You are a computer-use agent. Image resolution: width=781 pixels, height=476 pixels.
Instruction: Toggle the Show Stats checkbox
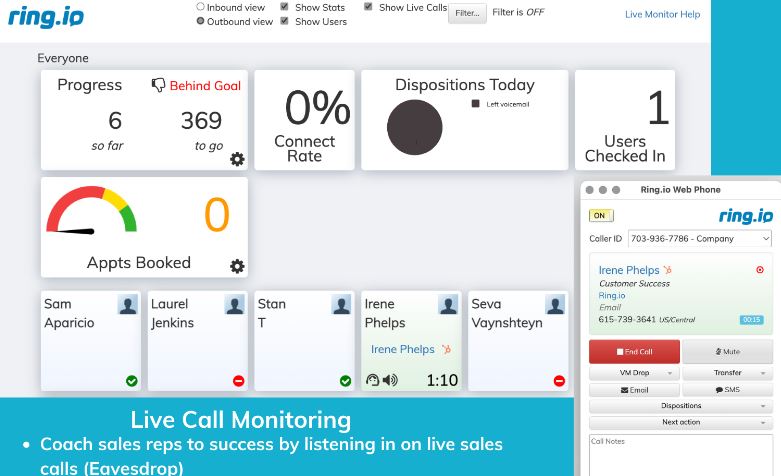click(x=284, y=6)
